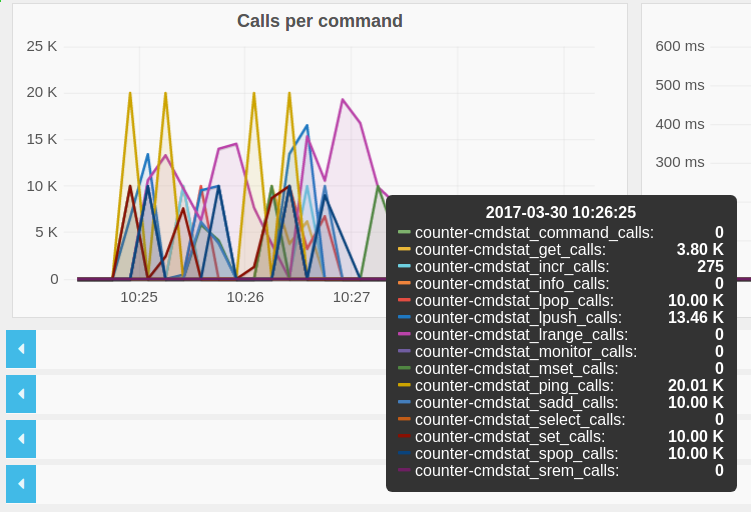The width and height of the screenshot is (751, 512).
Task: Click counter-cmdstat_sadd_calls label in tooltip
Action: [x=516, y=403]
